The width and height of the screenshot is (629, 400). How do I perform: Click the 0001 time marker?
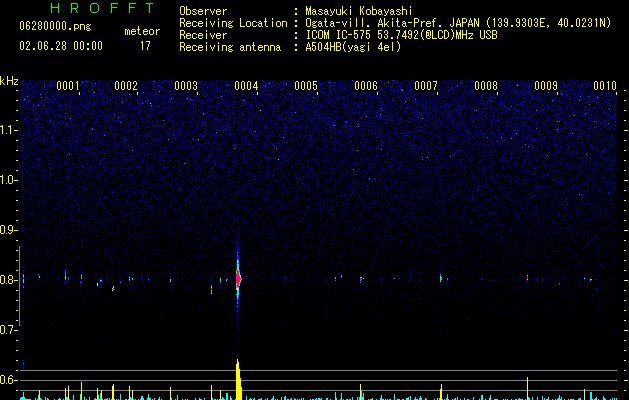[68, 86]
